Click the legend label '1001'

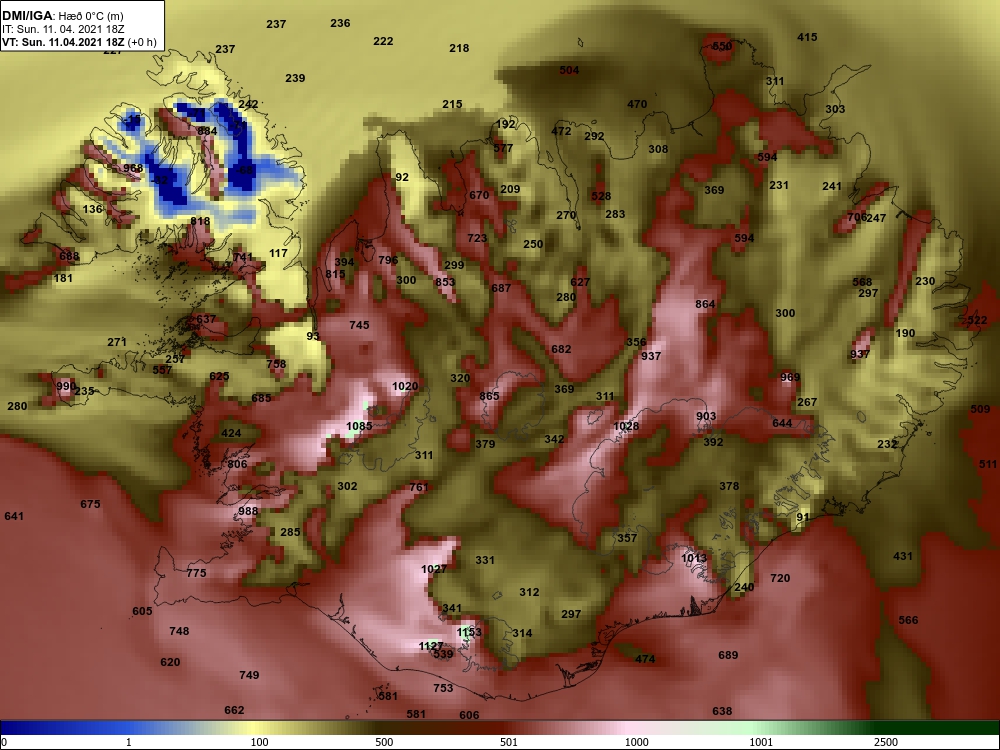coord(761,742)
